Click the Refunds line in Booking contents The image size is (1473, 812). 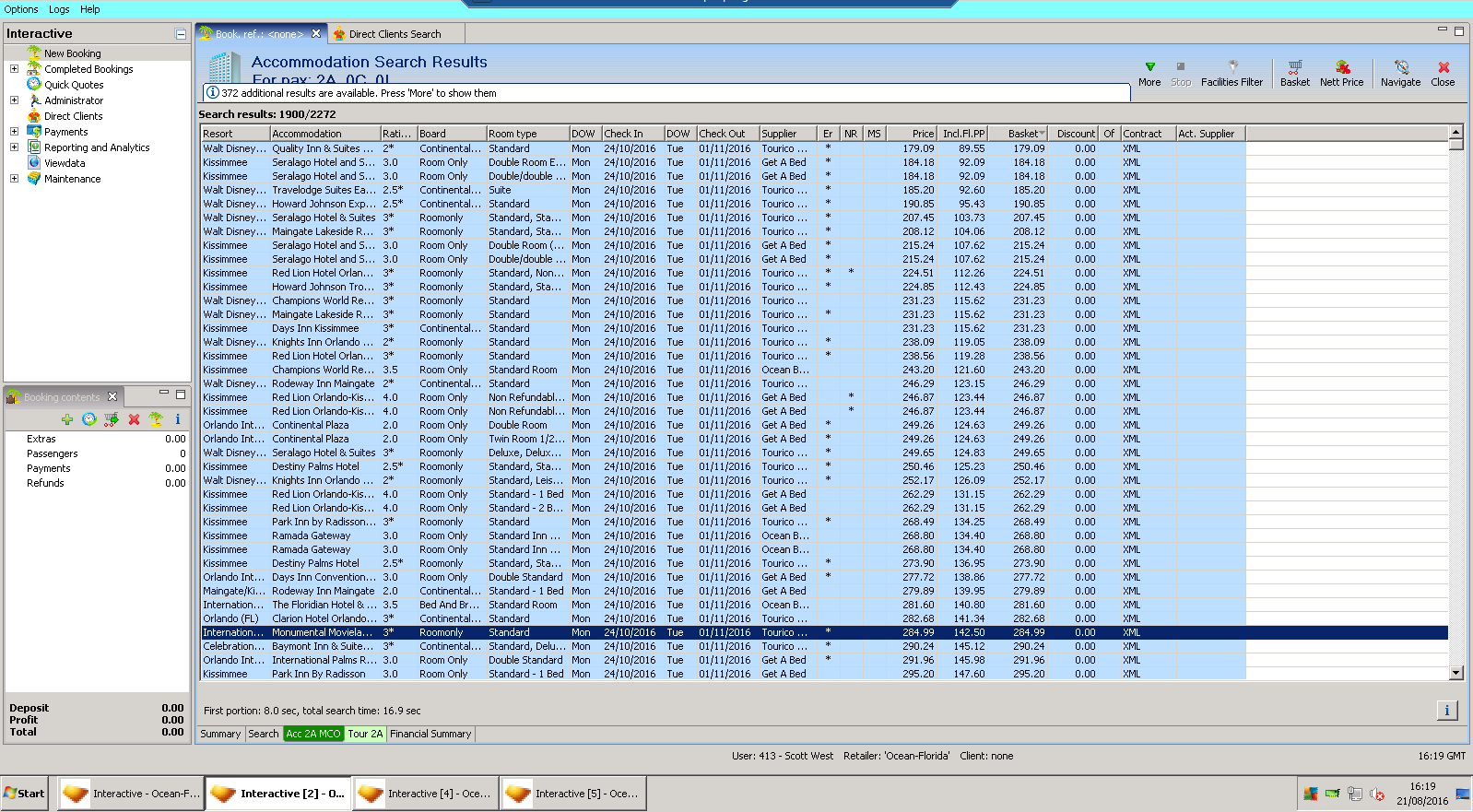(x=97, y=483)
